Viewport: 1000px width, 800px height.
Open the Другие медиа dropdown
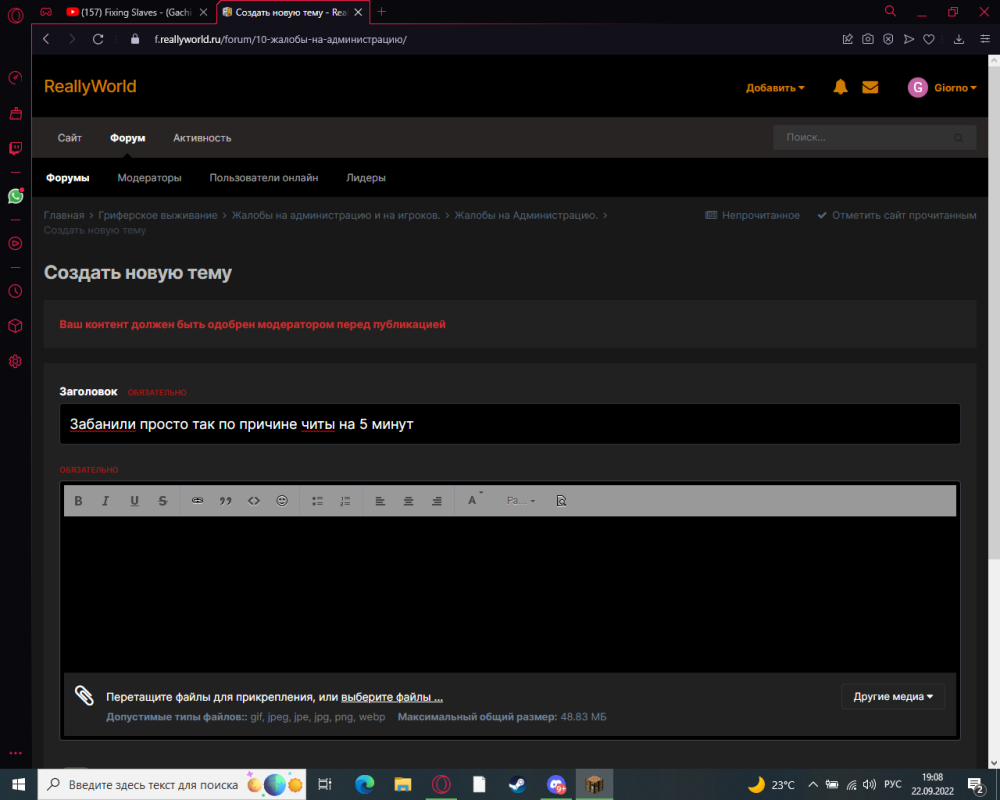[893, 697]
